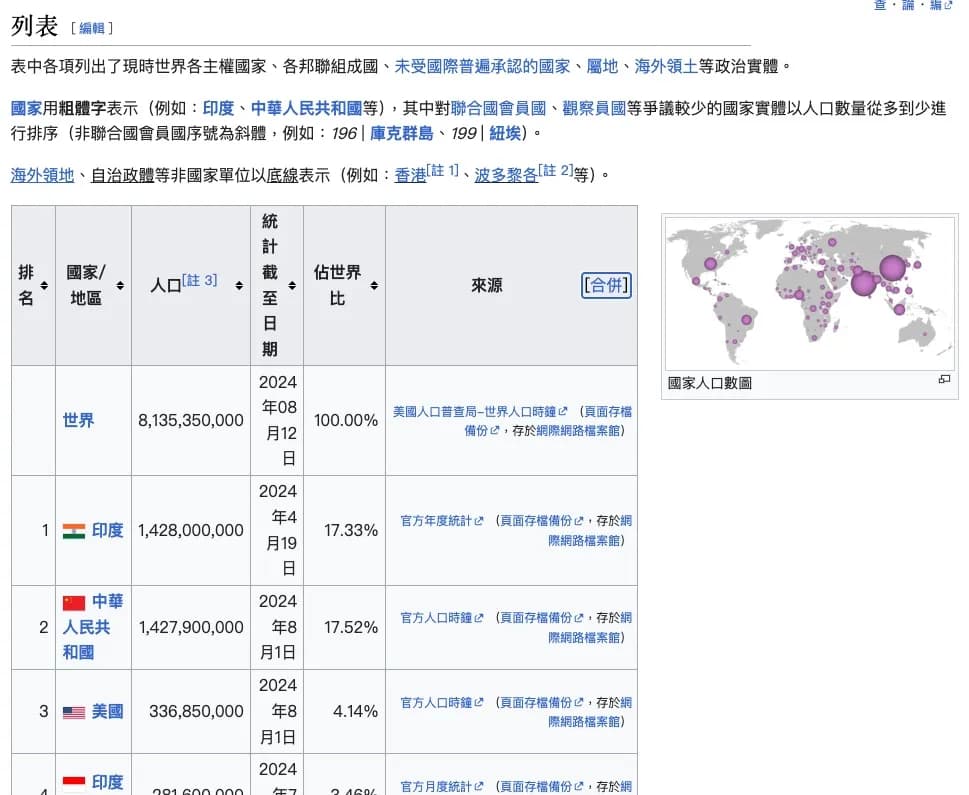The width and height of the screenshot is (969, 795).
Task: Open the 海外領地 link
Action: click(x=42, y=175)
